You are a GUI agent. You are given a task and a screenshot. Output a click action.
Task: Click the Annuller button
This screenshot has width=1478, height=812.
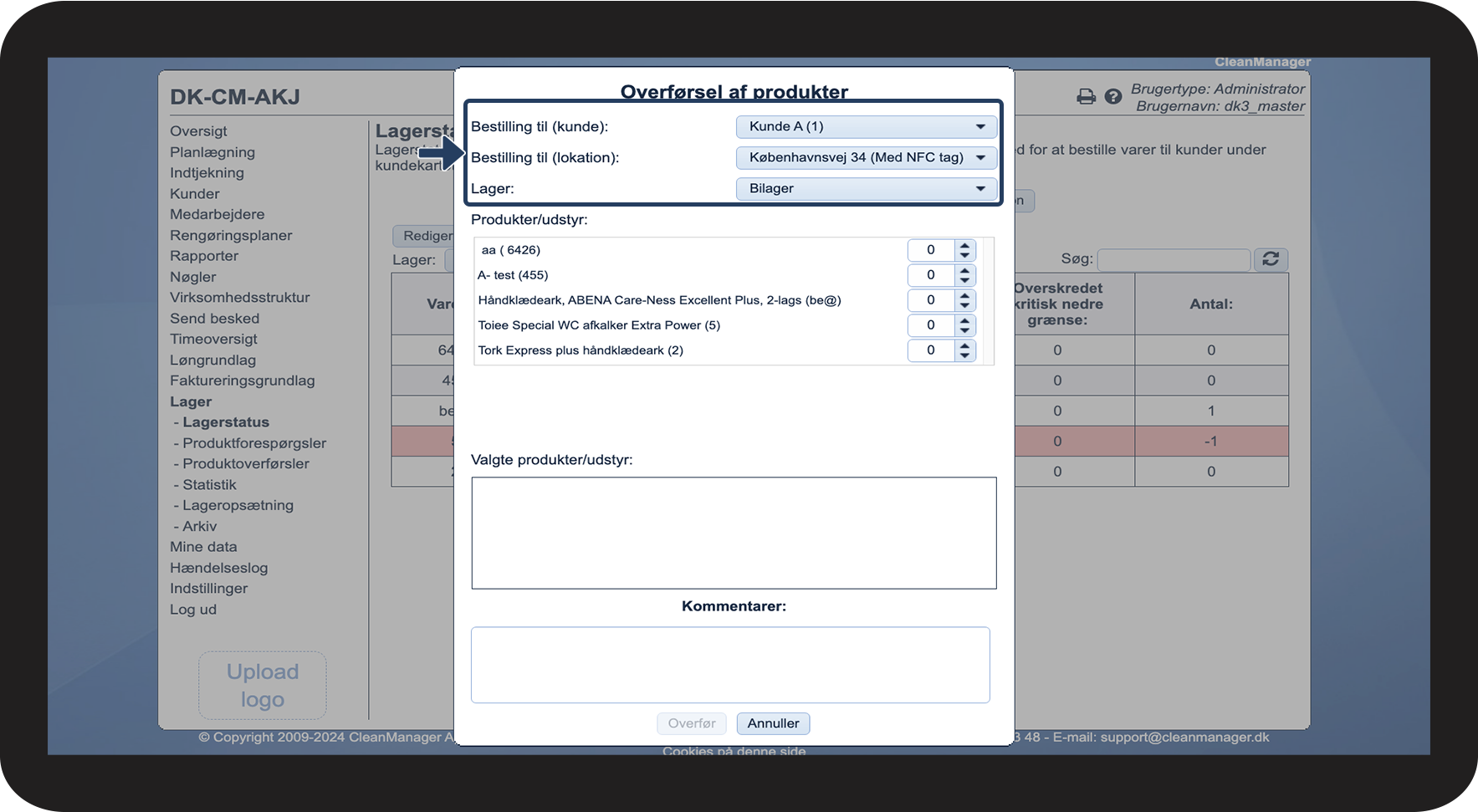pyautogui.click(x=773, y=723)
